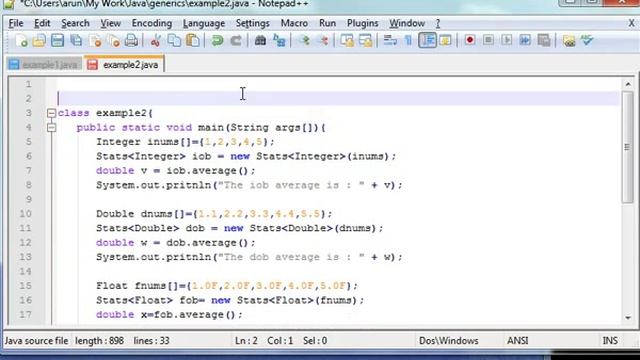Click the spell check ABC icon
This screenshot has height=360, width=640.
pos(587,40)
